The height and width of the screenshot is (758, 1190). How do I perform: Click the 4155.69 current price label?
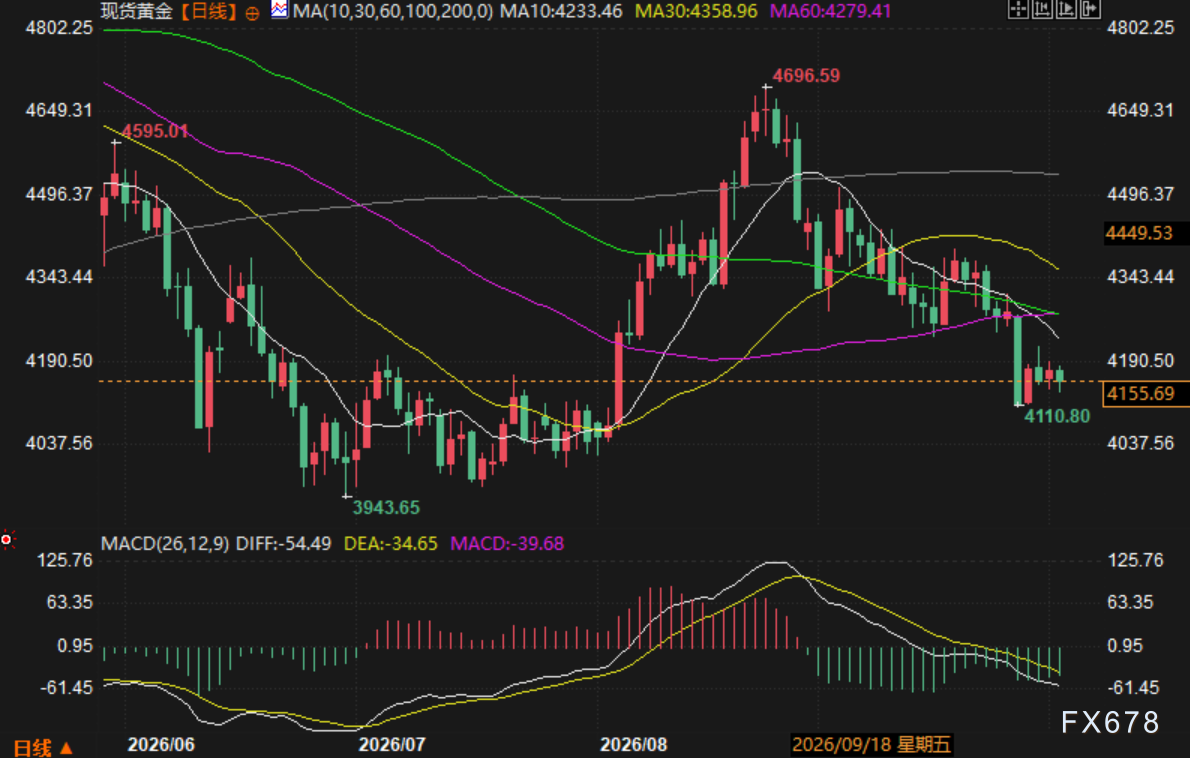(x=1140, y=393)
